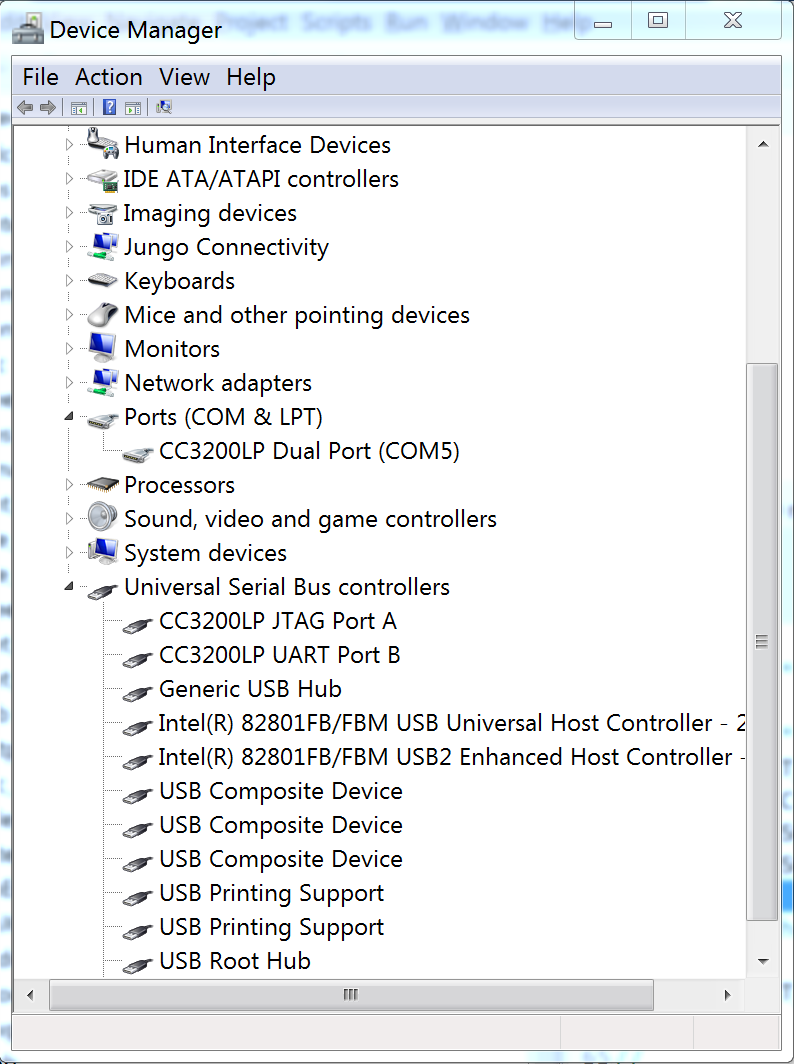Select CC3200LP UART Port B device

pos(279,655)
